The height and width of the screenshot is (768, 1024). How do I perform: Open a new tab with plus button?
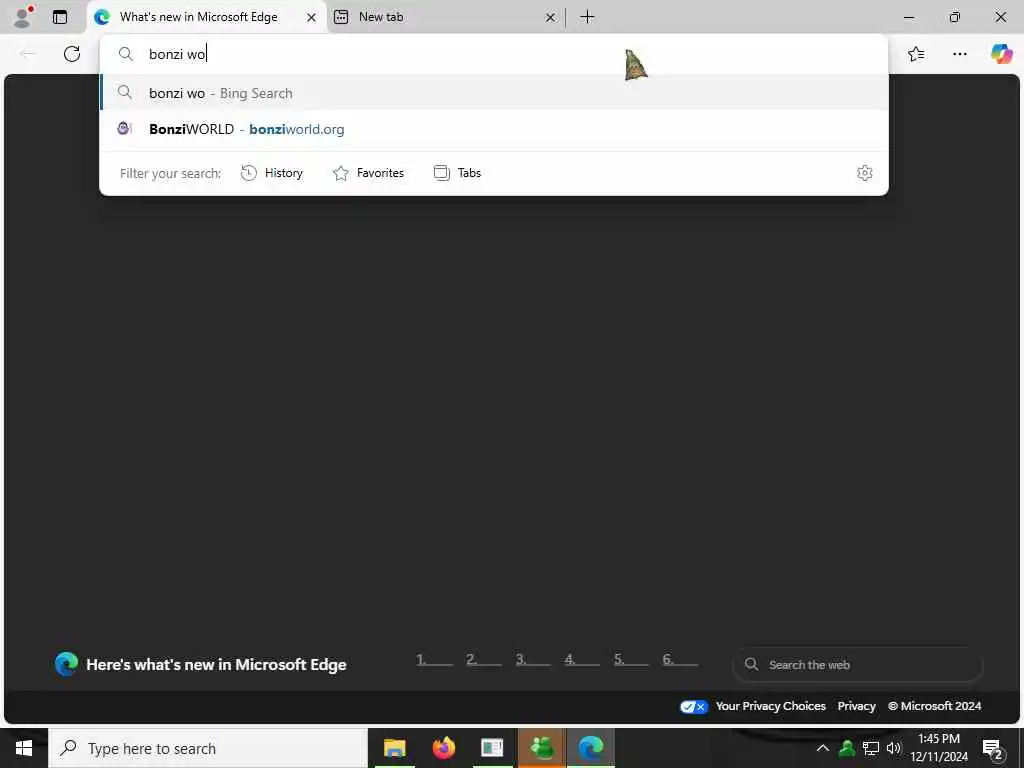tap(587, 17)
